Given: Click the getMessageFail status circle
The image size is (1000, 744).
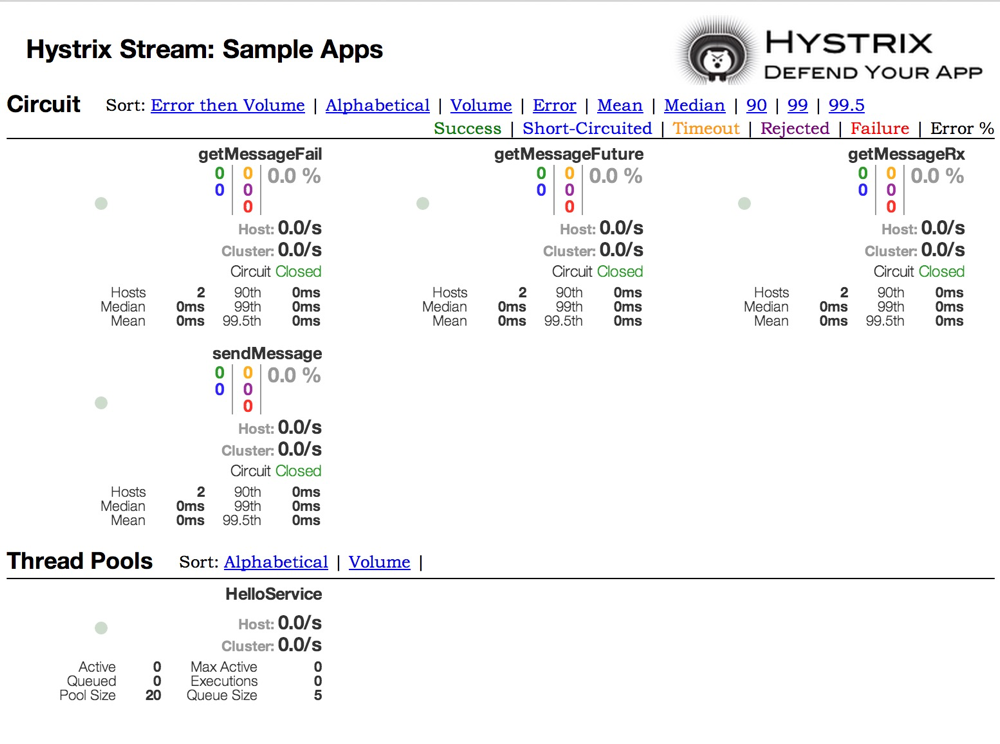Looking at the screenshot, I should pyautogui.click(x=101, y=203).
